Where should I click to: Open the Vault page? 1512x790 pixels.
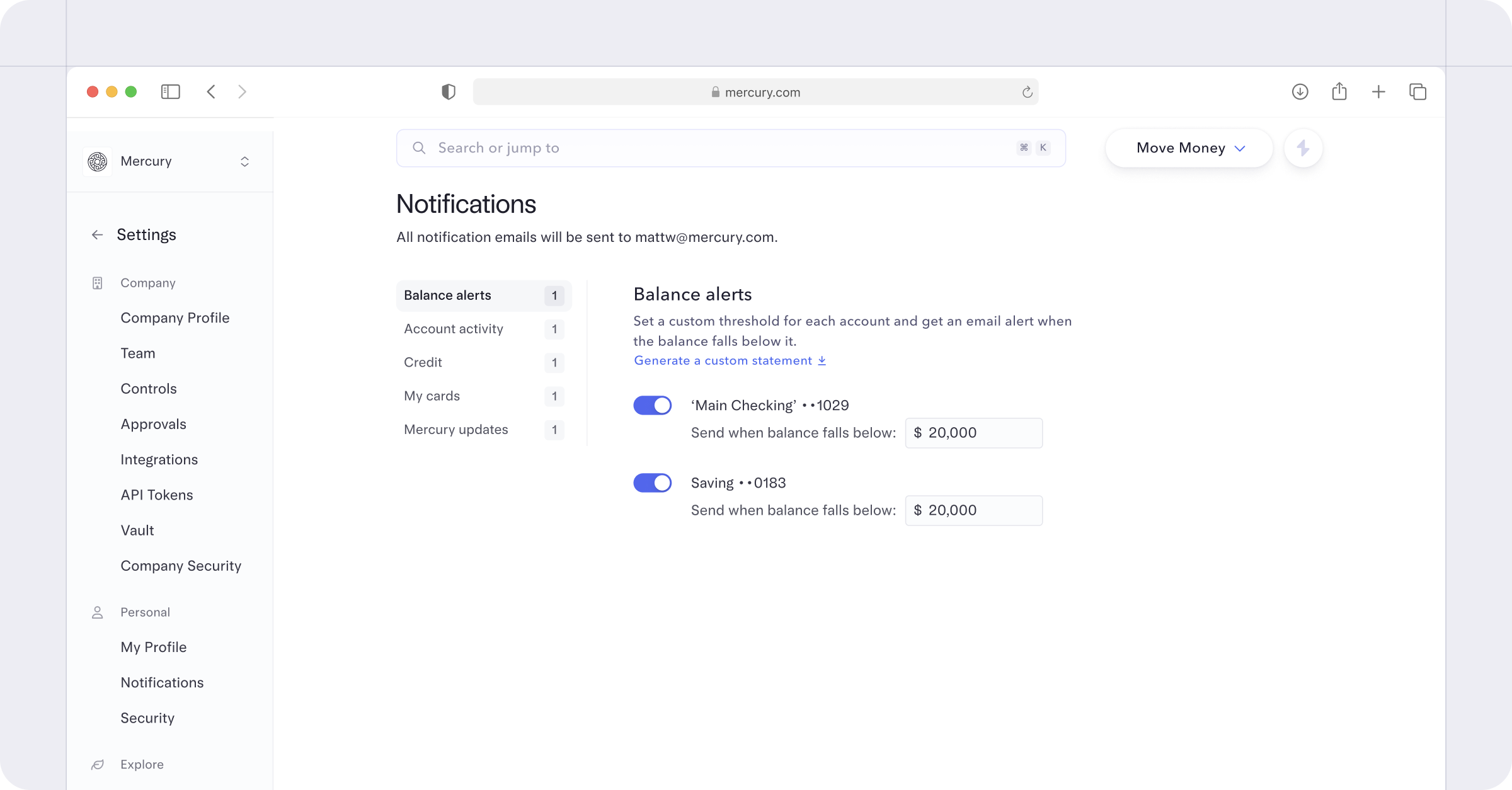(137, 530)
